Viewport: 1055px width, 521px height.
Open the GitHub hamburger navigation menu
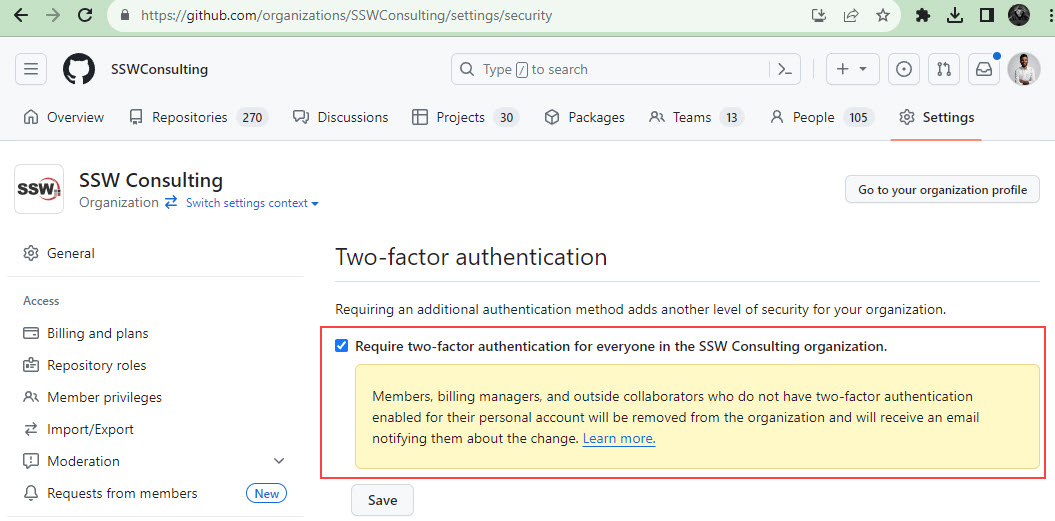click(x=31, y=69)
